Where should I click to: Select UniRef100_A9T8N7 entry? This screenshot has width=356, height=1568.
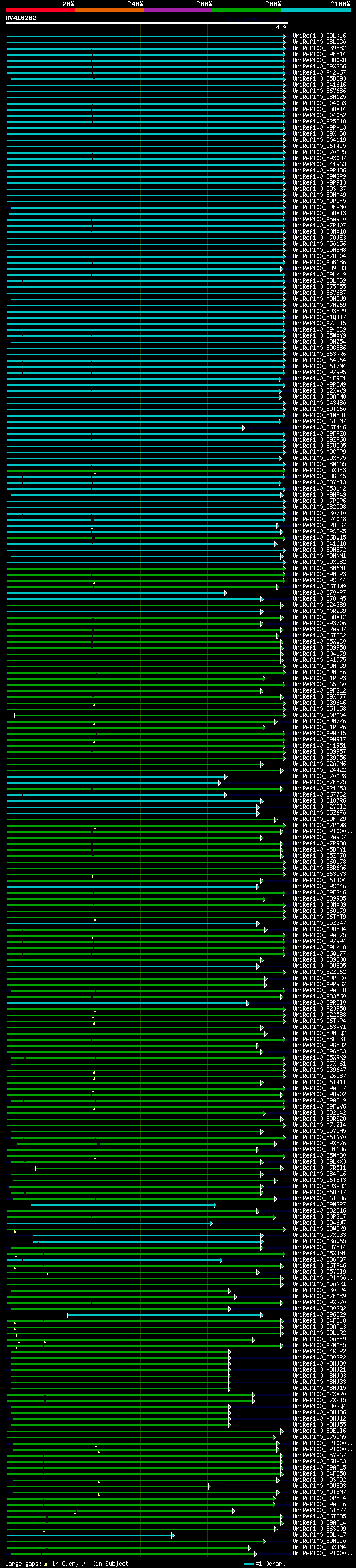(319, 1492)
